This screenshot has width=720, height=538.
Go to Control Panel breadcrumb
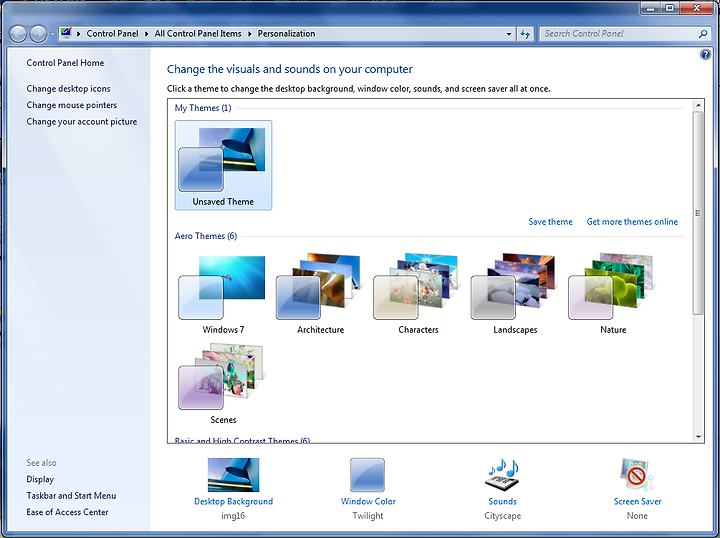point(112,34)
